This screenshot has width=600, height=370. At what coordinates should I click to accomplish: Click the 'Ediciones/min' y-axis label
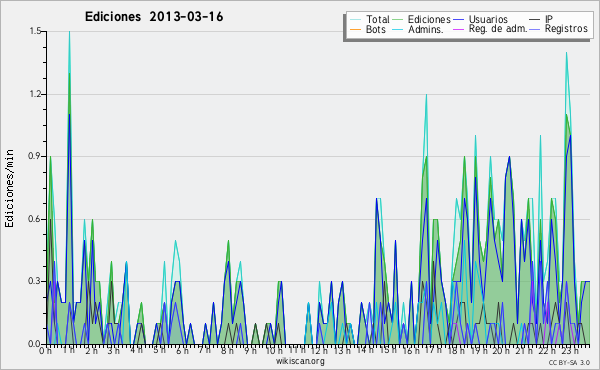pos(9,188)
